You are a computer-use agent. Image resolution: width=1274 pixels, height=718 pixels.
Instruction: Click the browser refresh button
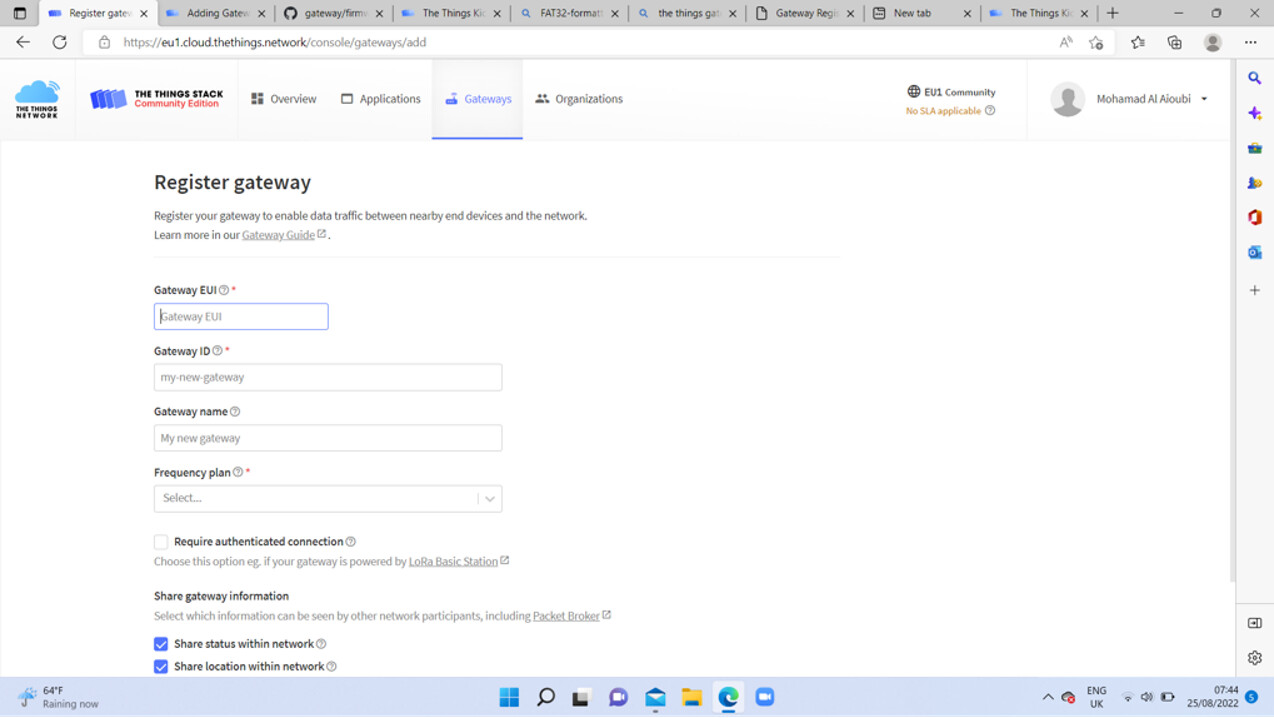point(60,43)
